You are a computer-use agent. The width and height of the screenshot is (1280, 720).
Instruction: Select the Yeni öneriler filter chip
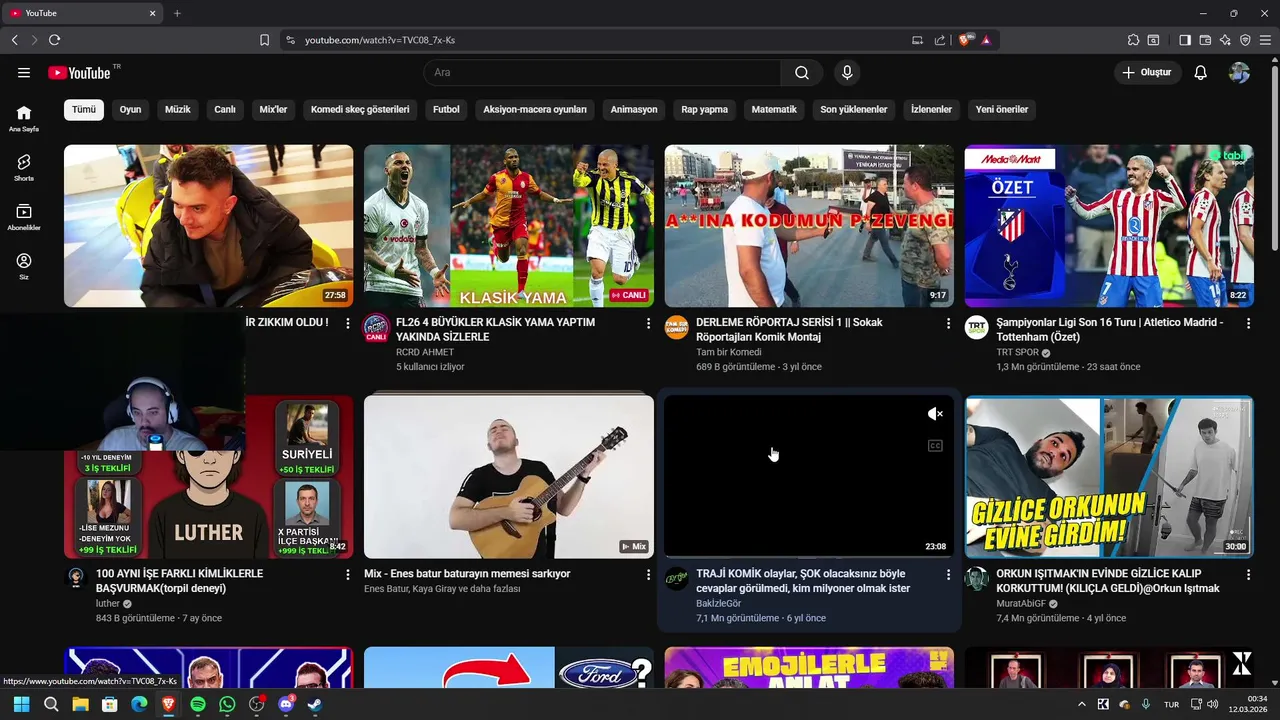(1002, 109)
